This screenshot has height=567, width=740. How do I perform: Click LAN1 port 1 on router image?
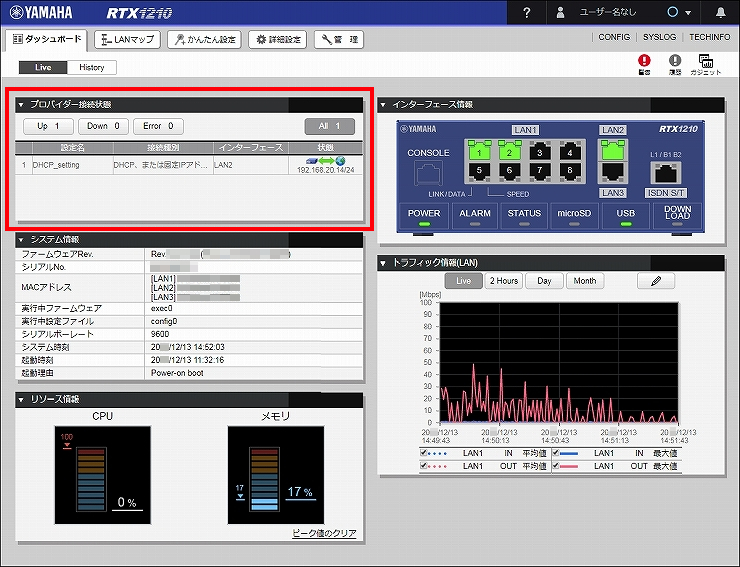click(x=479, y=151)
